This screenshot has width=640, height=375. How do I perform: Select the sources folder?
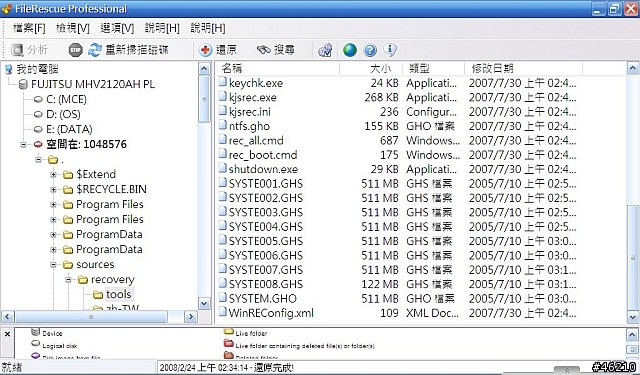tap(95, 265)
